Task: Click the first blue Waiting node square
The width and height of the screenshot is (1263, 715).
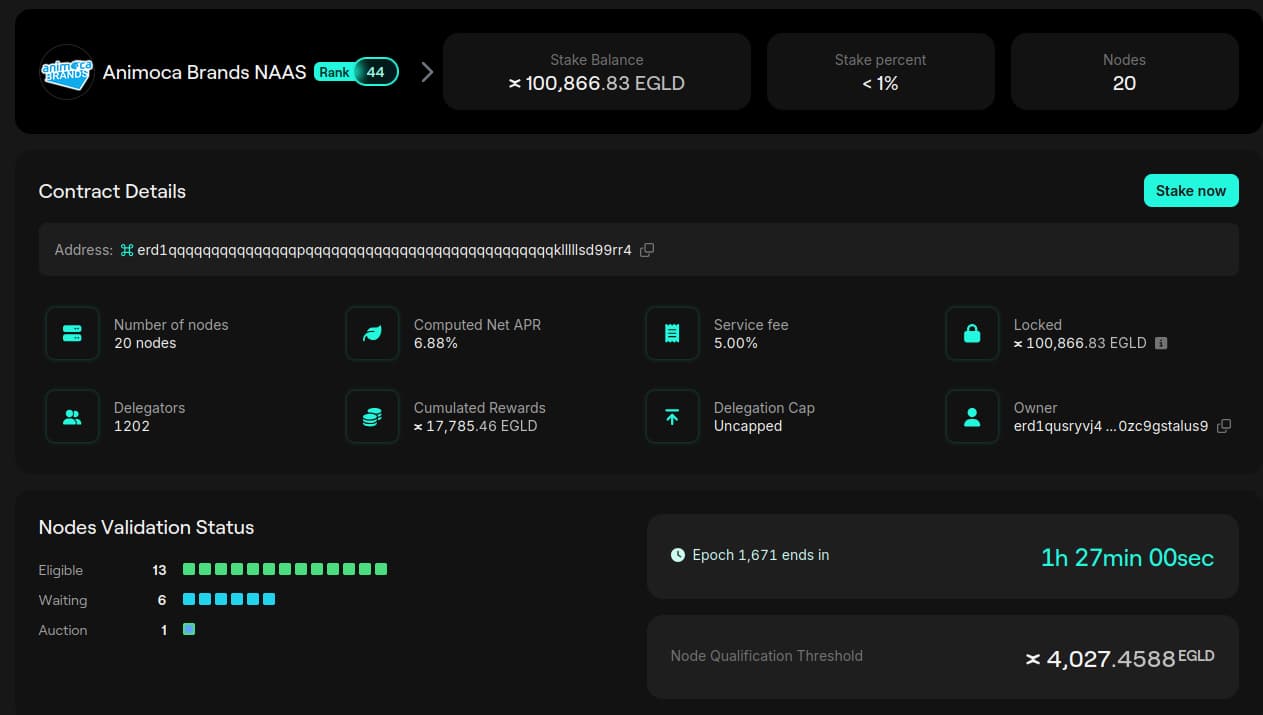Action: 189,600
